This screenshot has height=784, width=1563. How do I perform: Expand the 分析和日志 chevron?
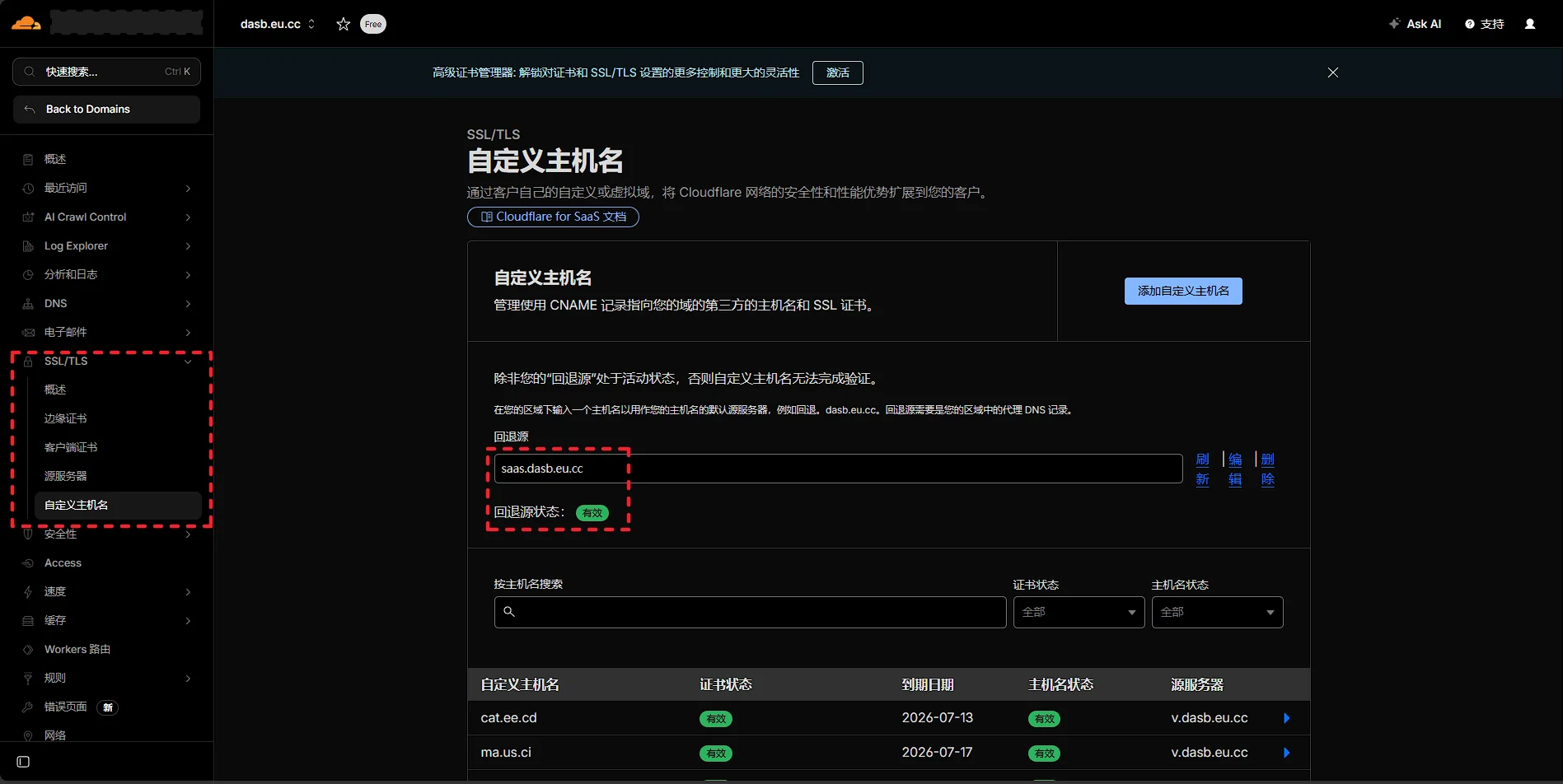pyautogui.click(x=188, y=274)
